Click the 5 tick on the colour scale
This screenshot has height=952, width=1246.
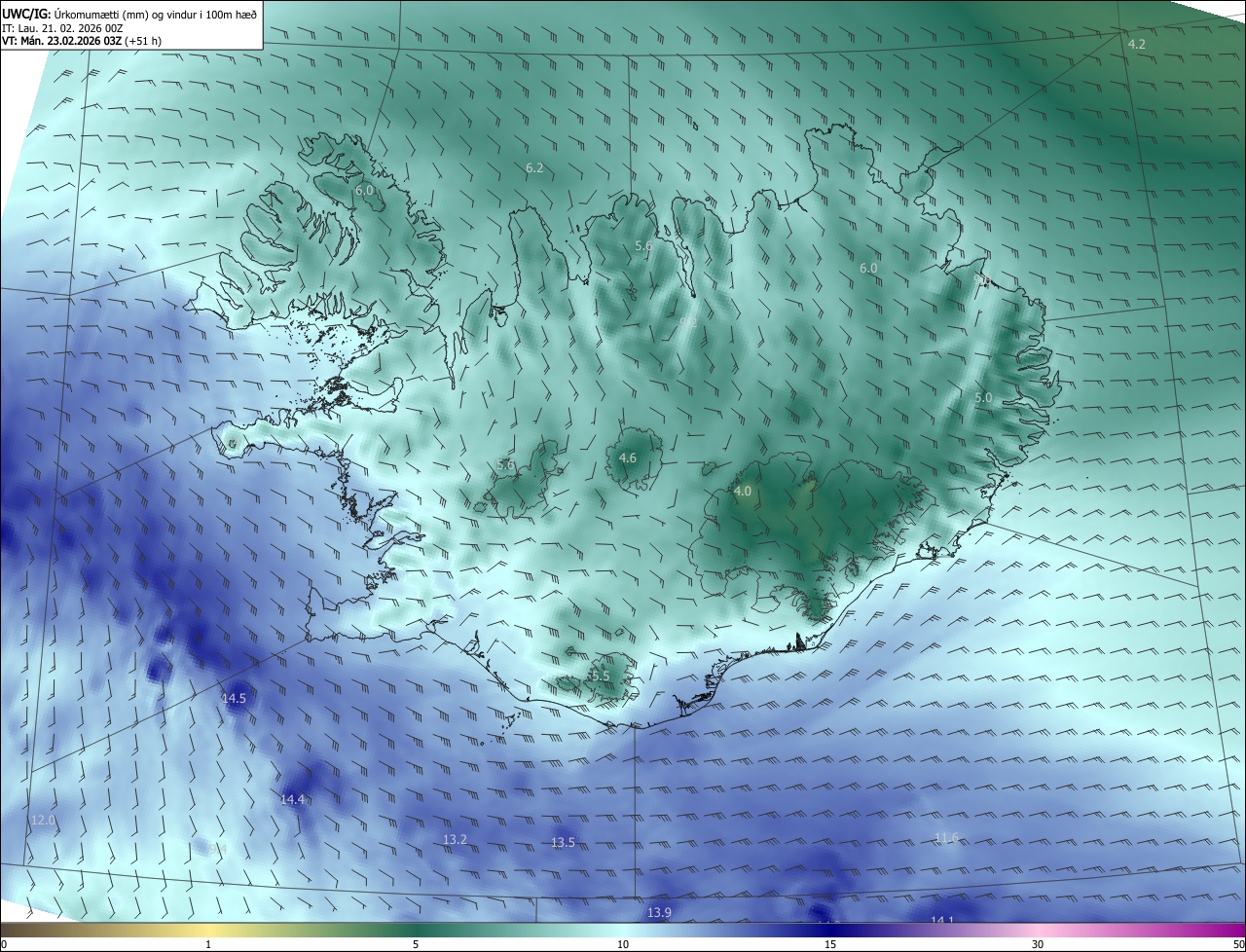pyautogui.click(x=416, y=944)
